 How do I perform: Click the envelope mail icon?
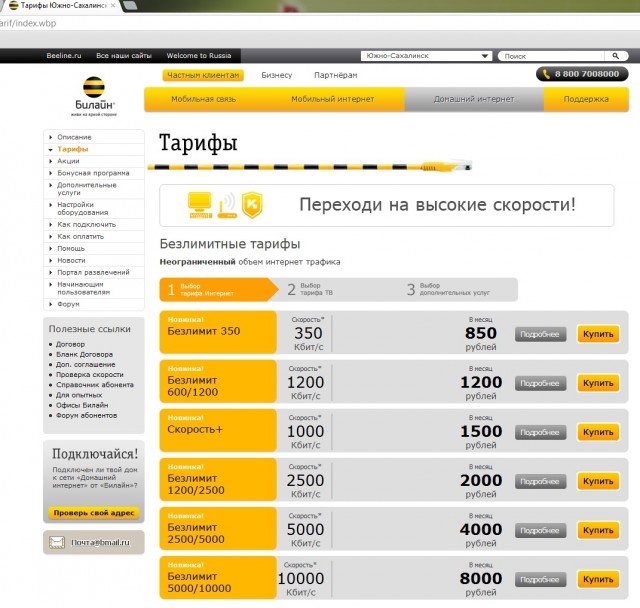pos(57,542)
